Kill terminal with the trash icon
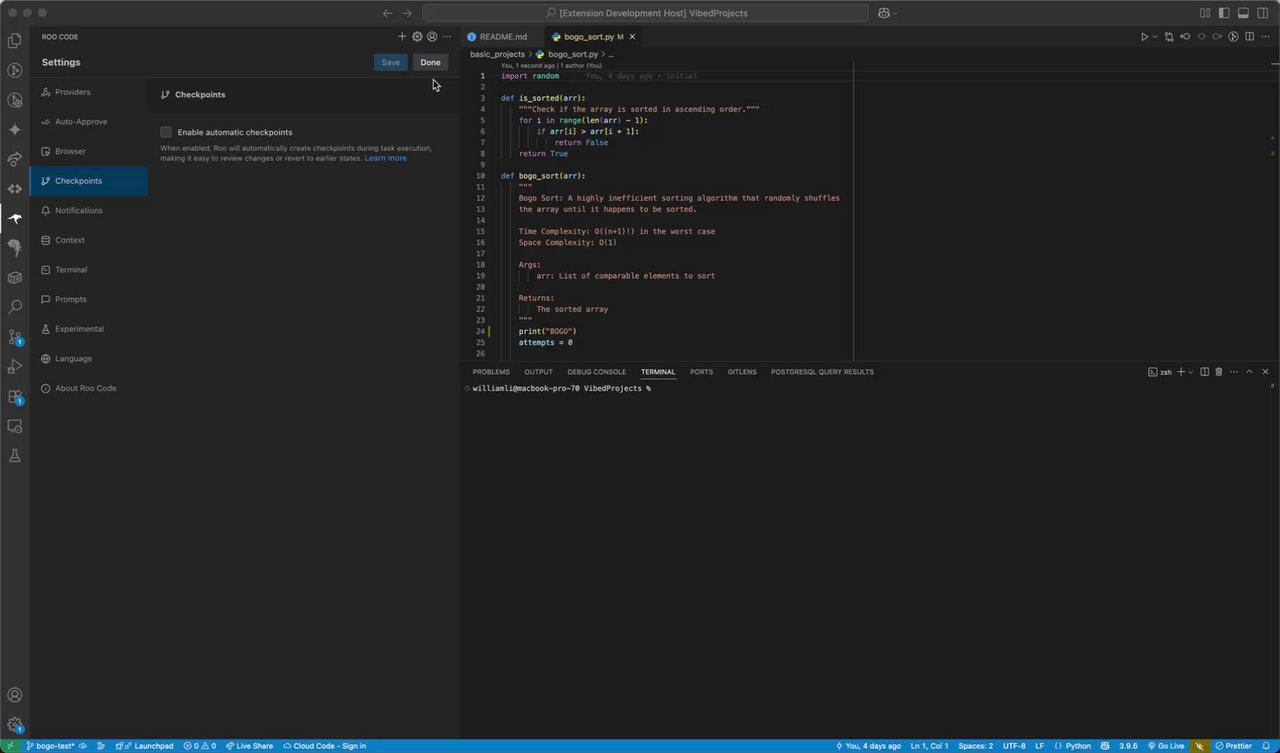1280x753 pixels. 1218,372
